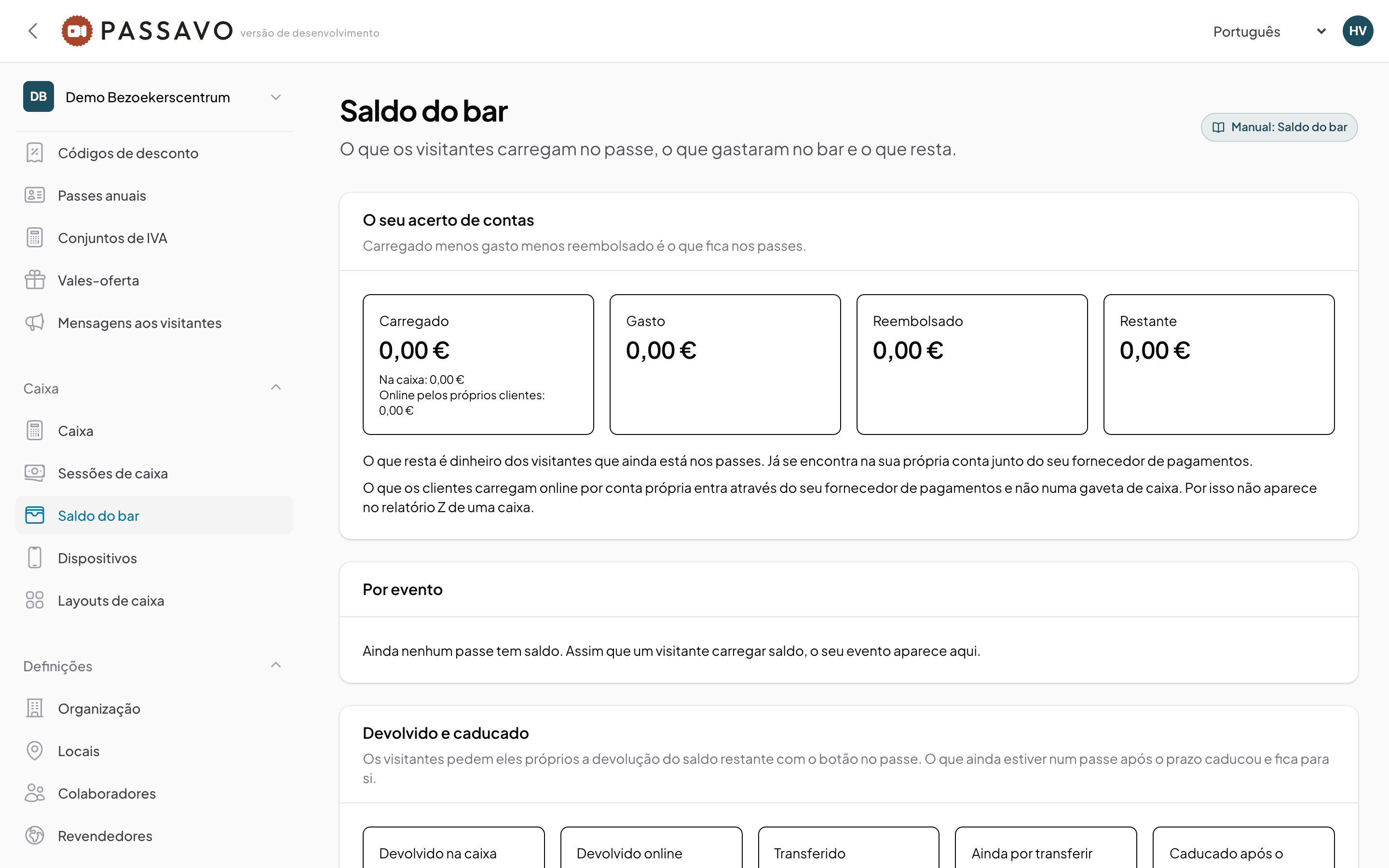Click the Vales-oferta gift icon

tap(34, 280)
